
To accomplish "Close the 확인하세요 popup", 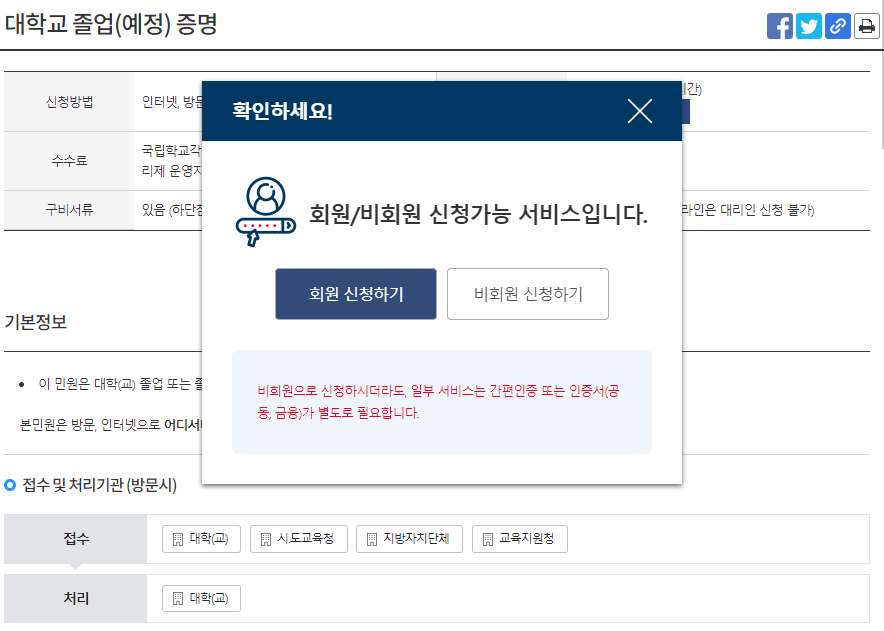I will click(641, 111).
